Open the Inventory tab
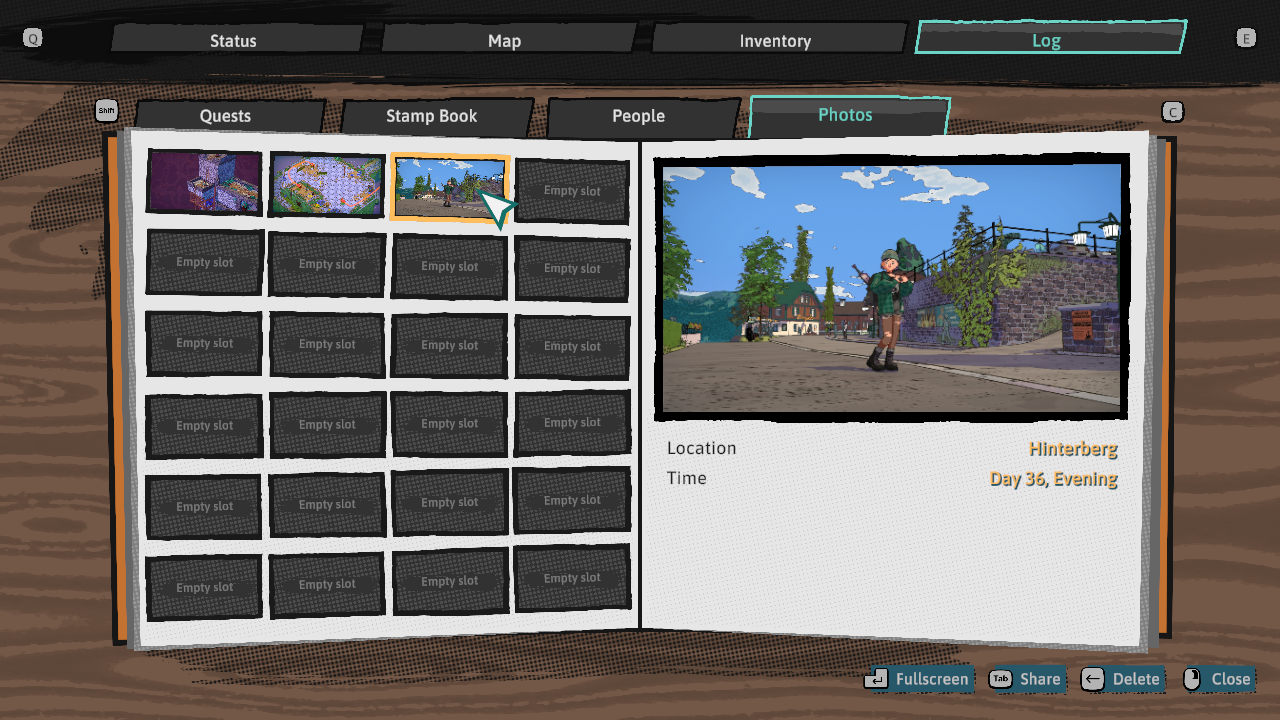 point(778,40)
